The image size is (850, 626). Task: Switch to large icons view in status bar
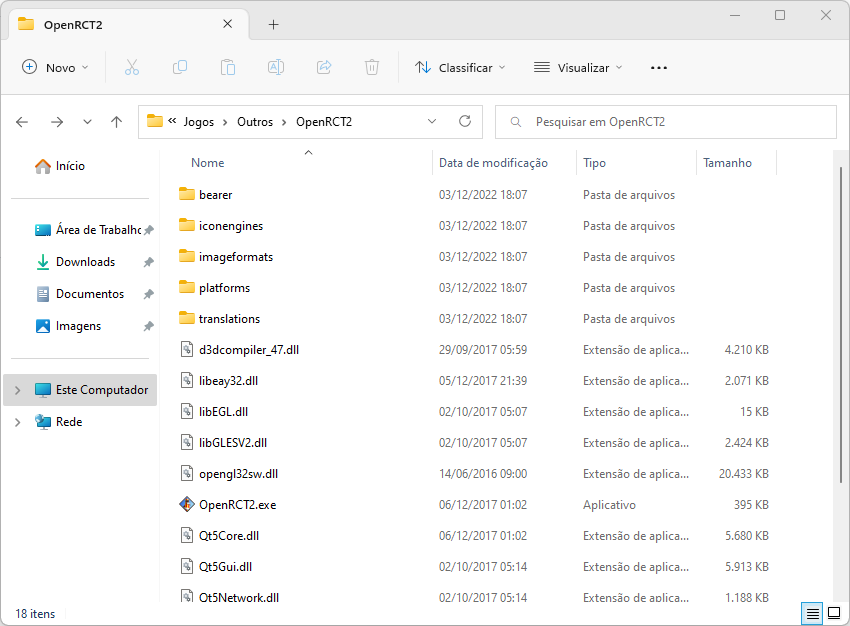click(x=834, y=614)
